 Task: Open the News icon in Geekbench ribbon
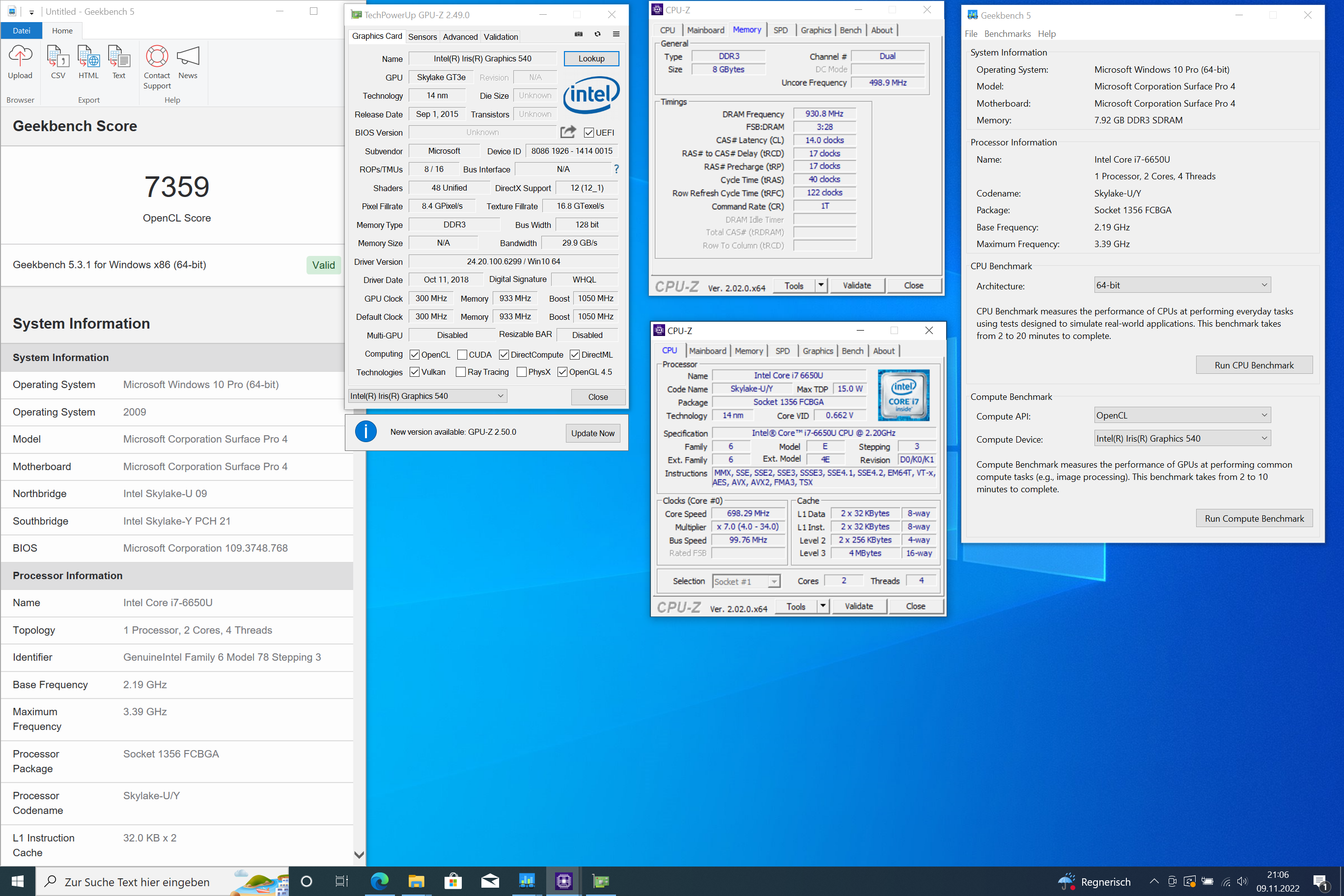188,62
